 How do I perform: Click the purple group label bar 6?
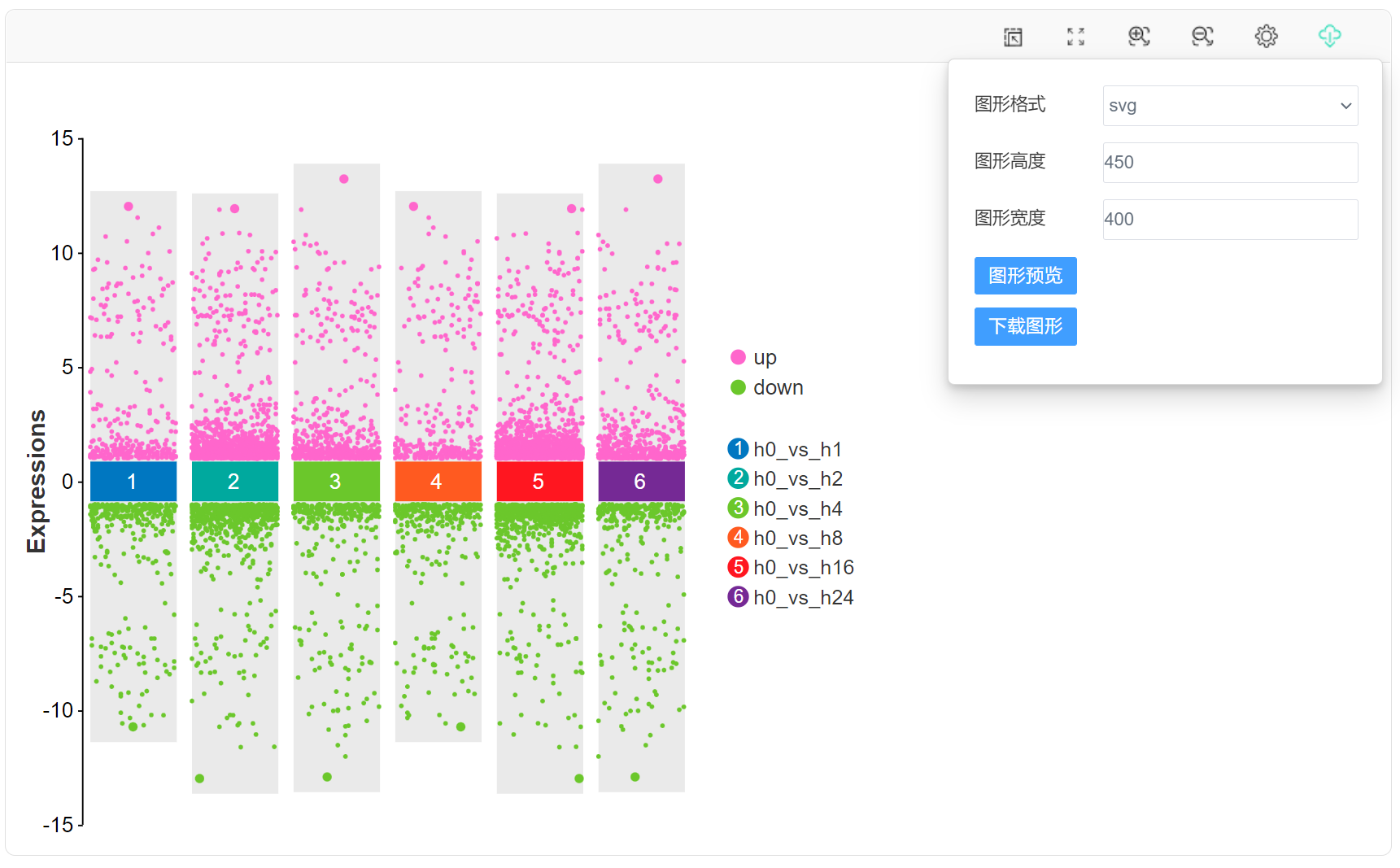click(x=642, y=482)
